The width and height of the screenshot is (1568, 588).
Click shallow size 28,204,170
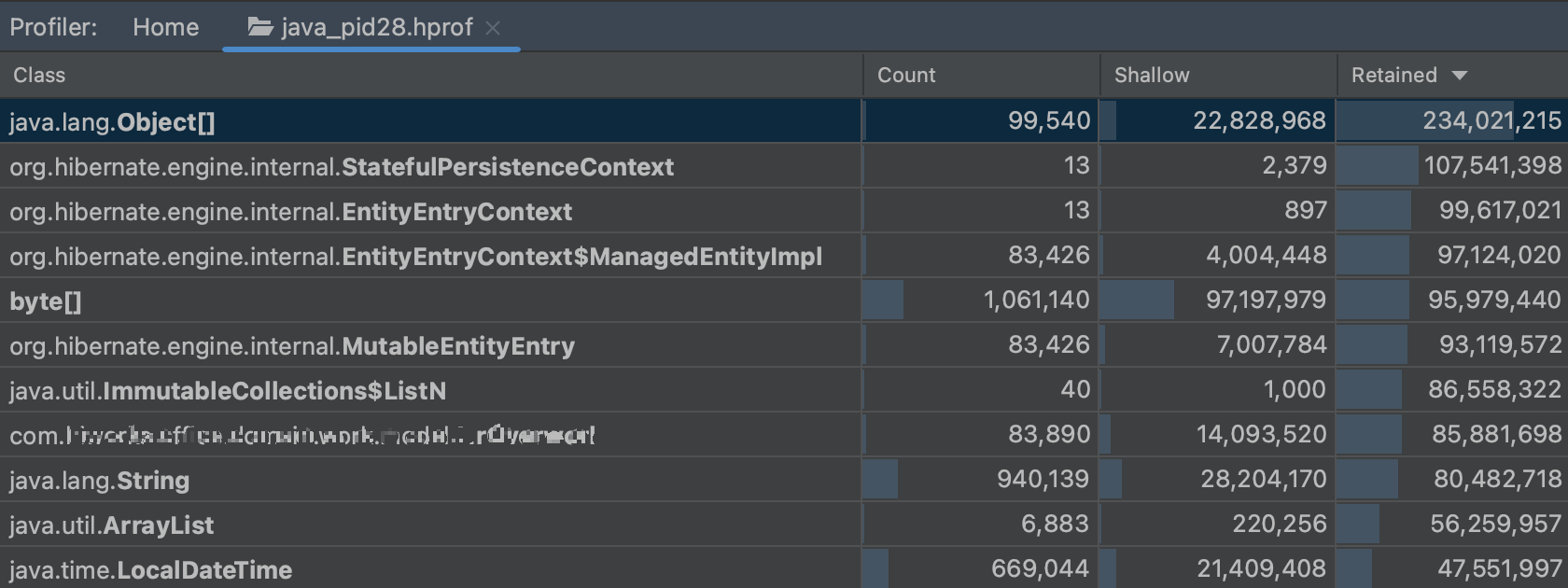tap(1263, 479)
